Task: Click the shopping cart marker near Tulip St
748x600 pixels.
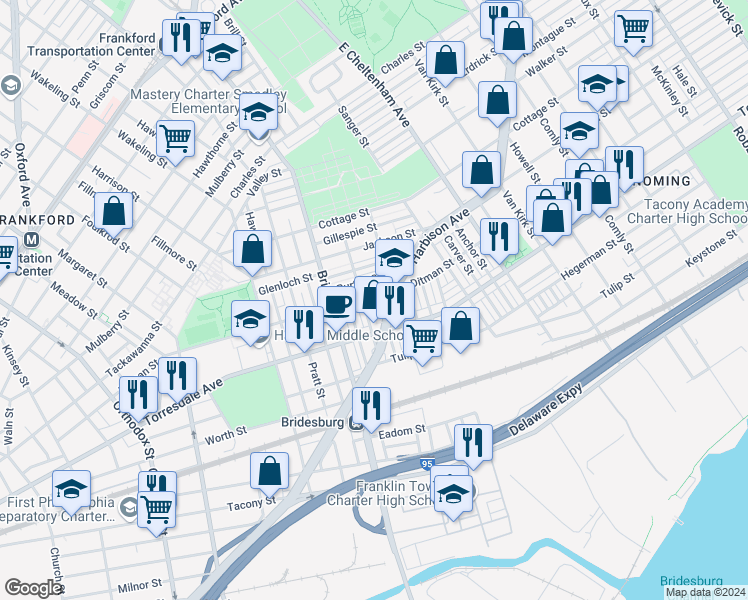Action: pyautogui.click(x=422, y=342)
